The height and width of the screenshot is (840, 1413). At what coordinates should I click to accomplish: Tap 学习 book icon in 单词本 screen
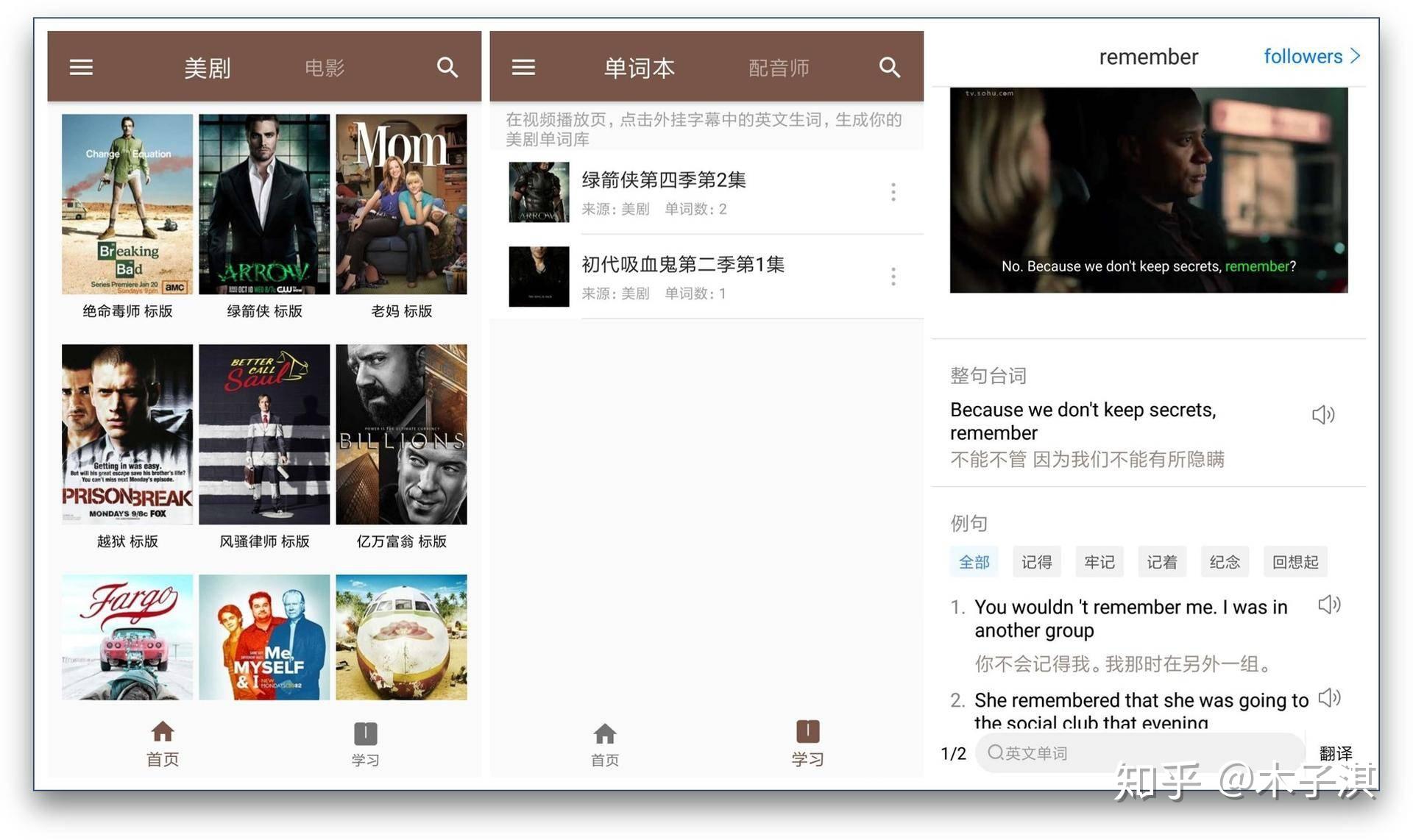point(807,732)
